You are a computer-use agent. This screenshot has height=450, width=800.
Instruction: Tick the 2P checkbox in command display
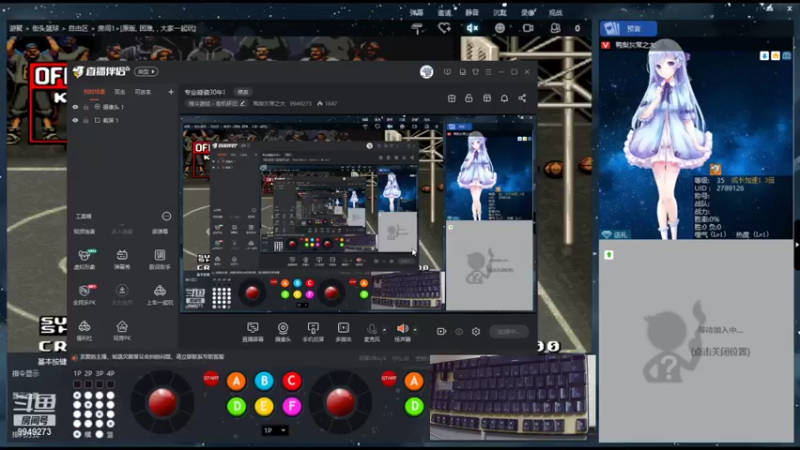pos(88,384)
